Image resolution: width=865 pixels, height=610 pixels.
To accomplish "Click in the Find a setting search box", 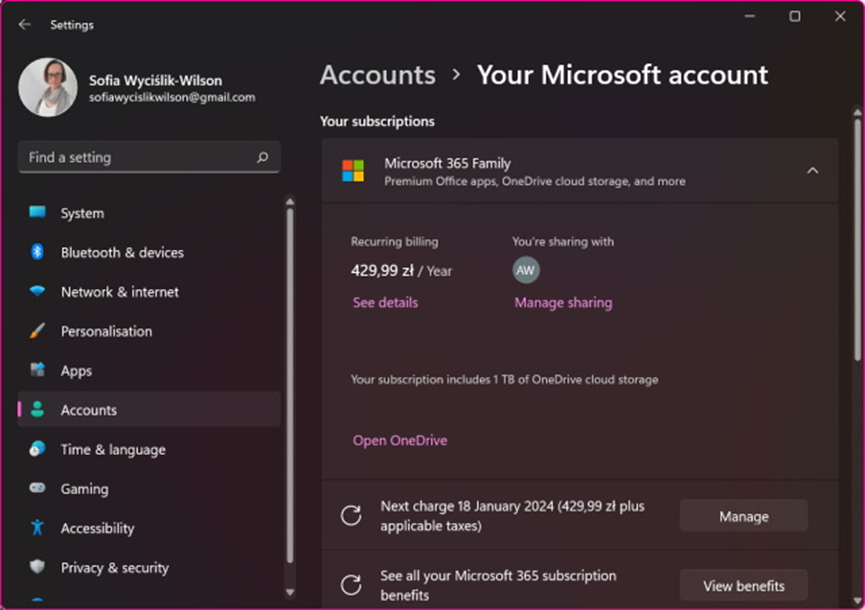I will [x=138, y=157].
